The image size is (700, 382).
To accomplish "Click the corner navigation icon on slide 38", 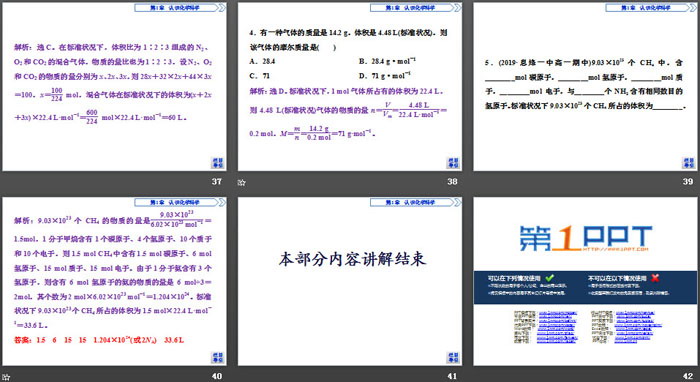I will (453, 162).
